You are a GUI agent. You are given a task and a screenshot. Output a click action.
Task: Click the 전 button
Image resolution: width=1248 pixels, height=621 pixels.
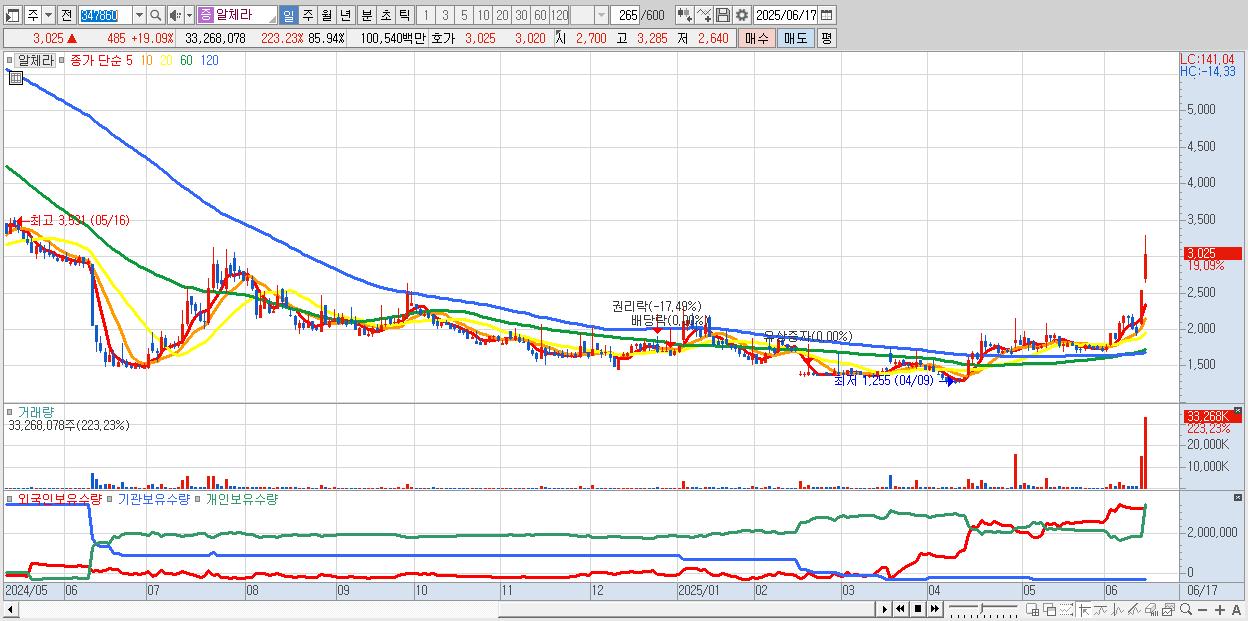point(67,15)
